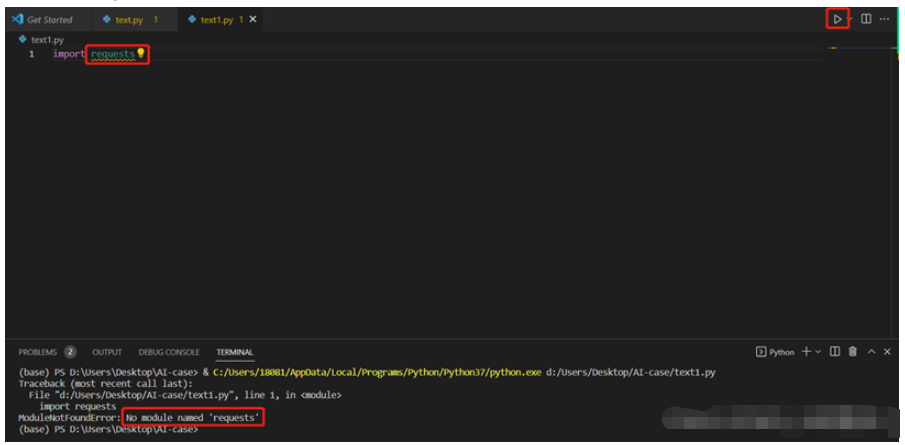Show the DEBUG CONSOLE panel

(169, 352)
